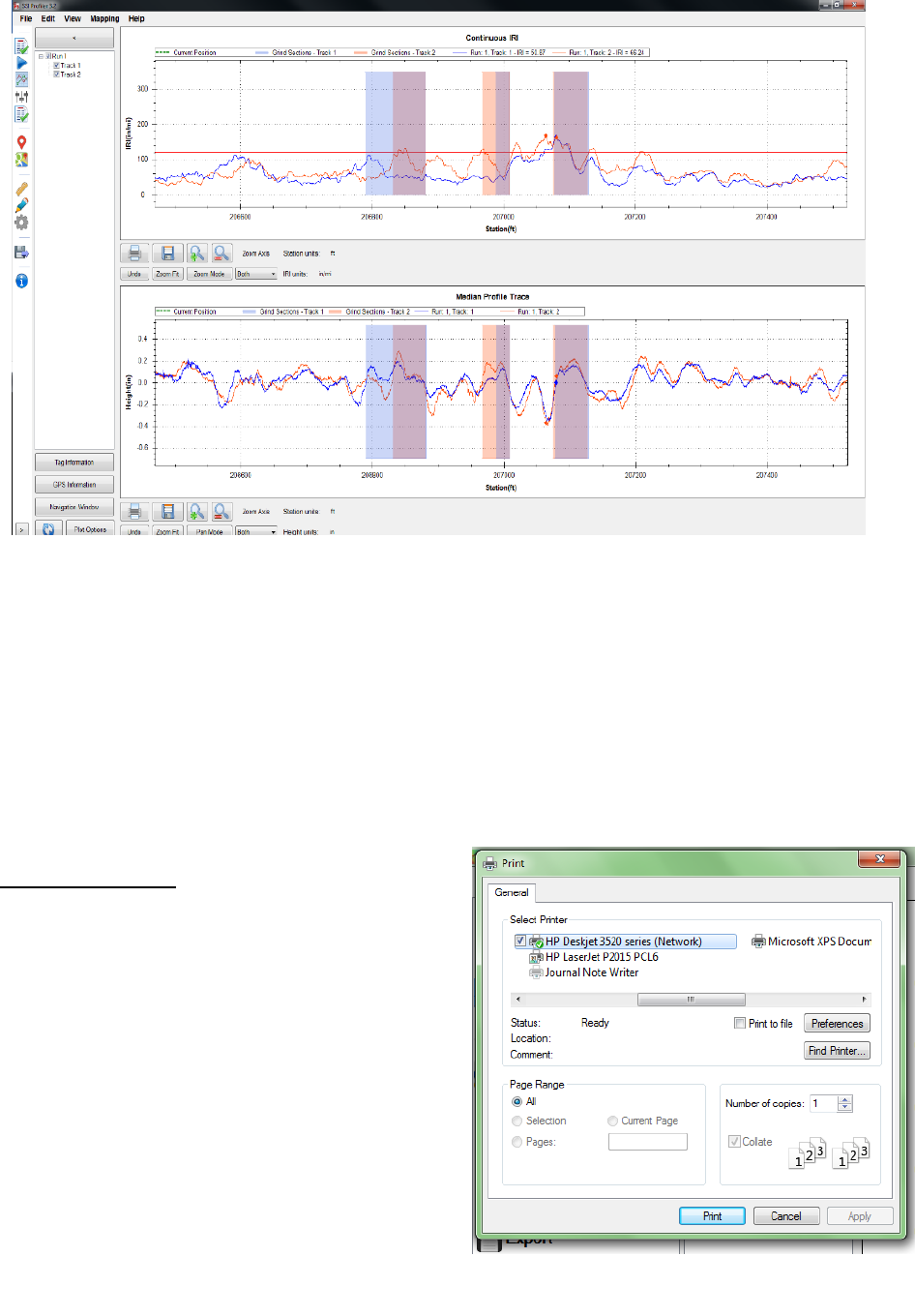Collapse the Run 1 tree node
The width and height of the screenshot is (915, 1316).
pyautogui.click(x=42, y=57)
